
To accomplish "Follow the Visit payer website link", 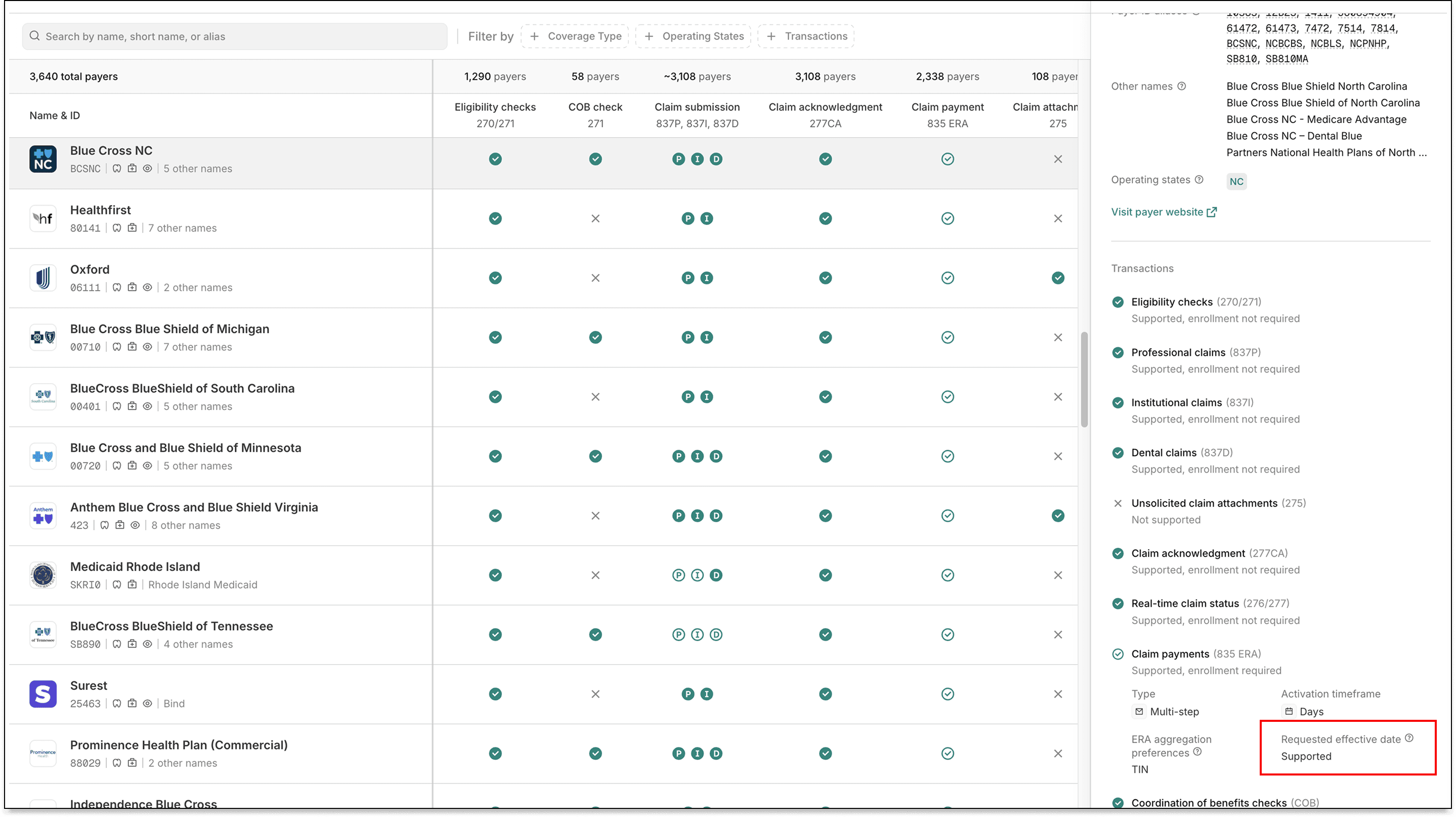I will (1156, 212).
